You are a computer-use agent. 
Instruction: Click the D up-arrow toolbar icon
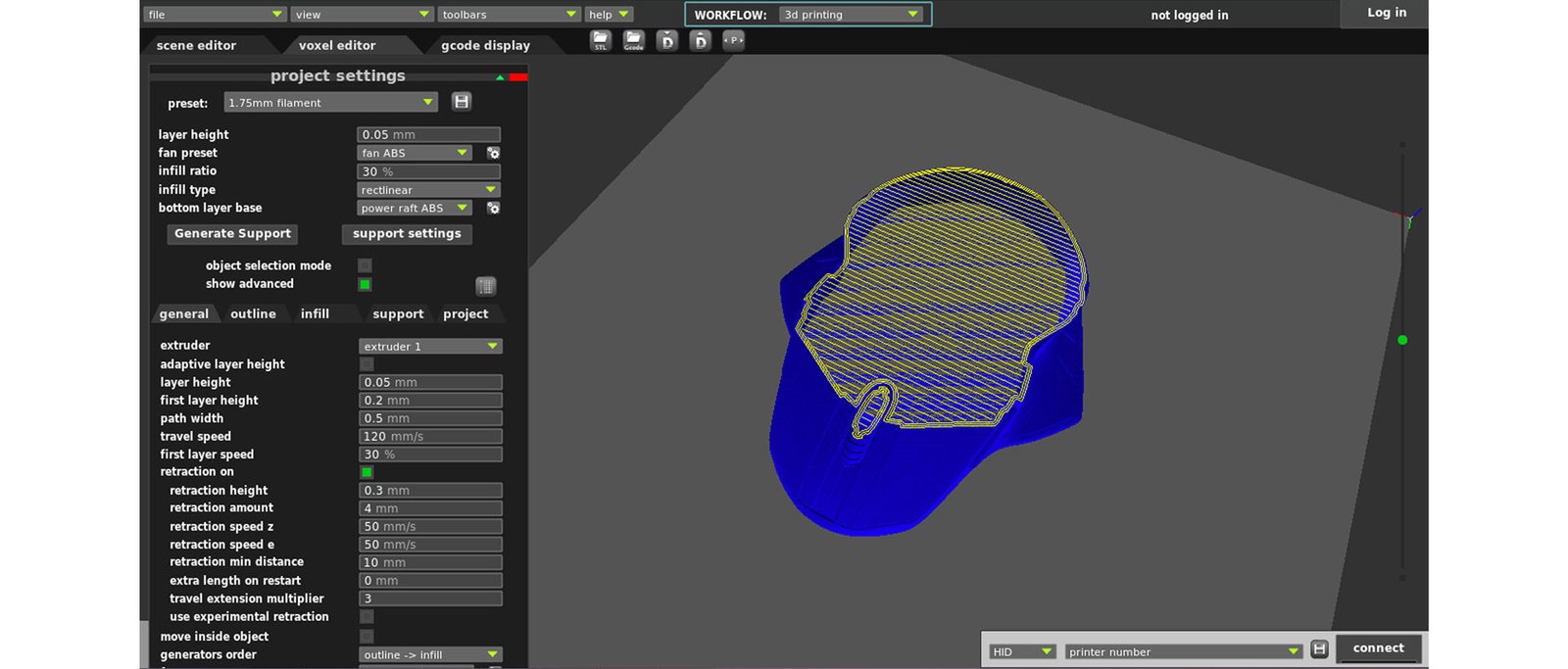(700, 41)
